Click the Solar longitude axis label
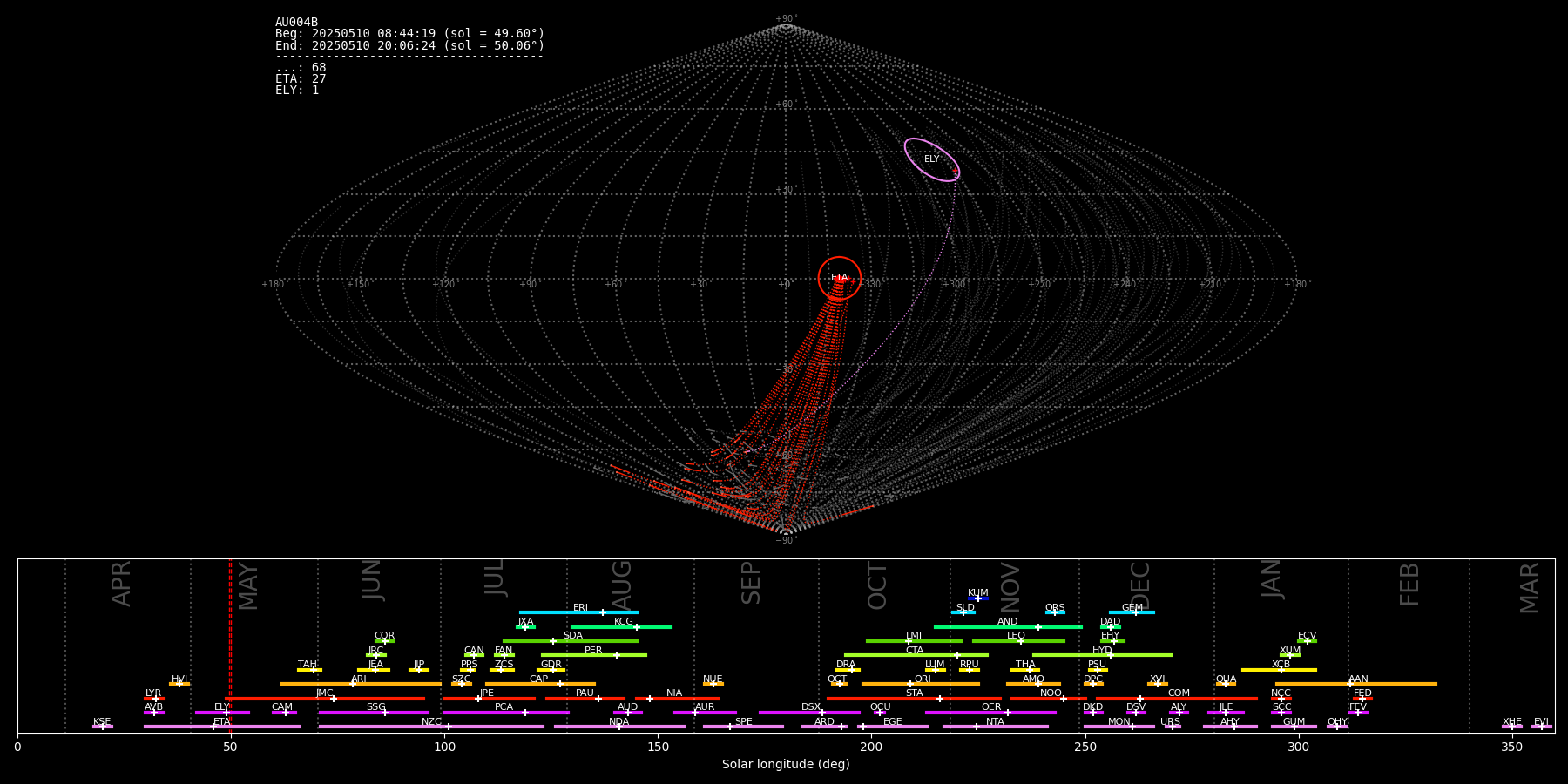The width and height of the screenshot is (1568, 784). coord(786,764)
